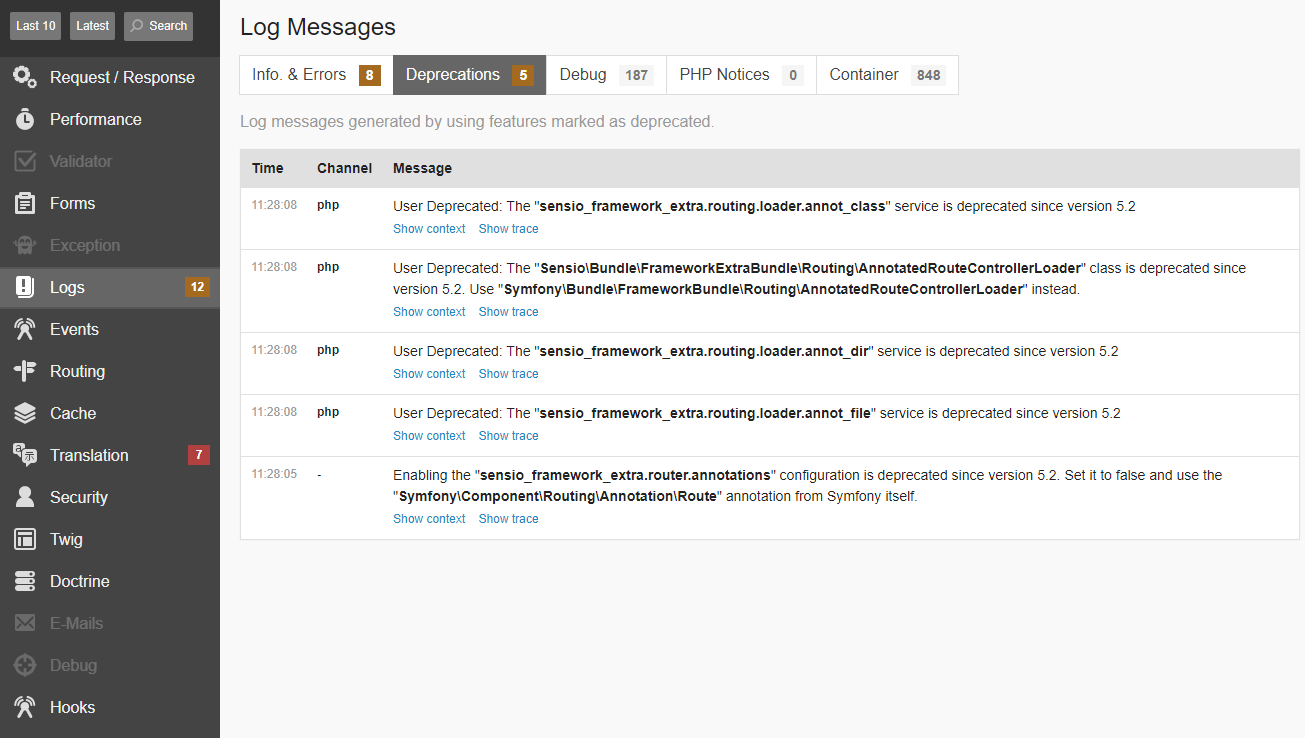Click the Cache layers icon
The width and height of the screenshot is (1305, 738).
[25, 413]
